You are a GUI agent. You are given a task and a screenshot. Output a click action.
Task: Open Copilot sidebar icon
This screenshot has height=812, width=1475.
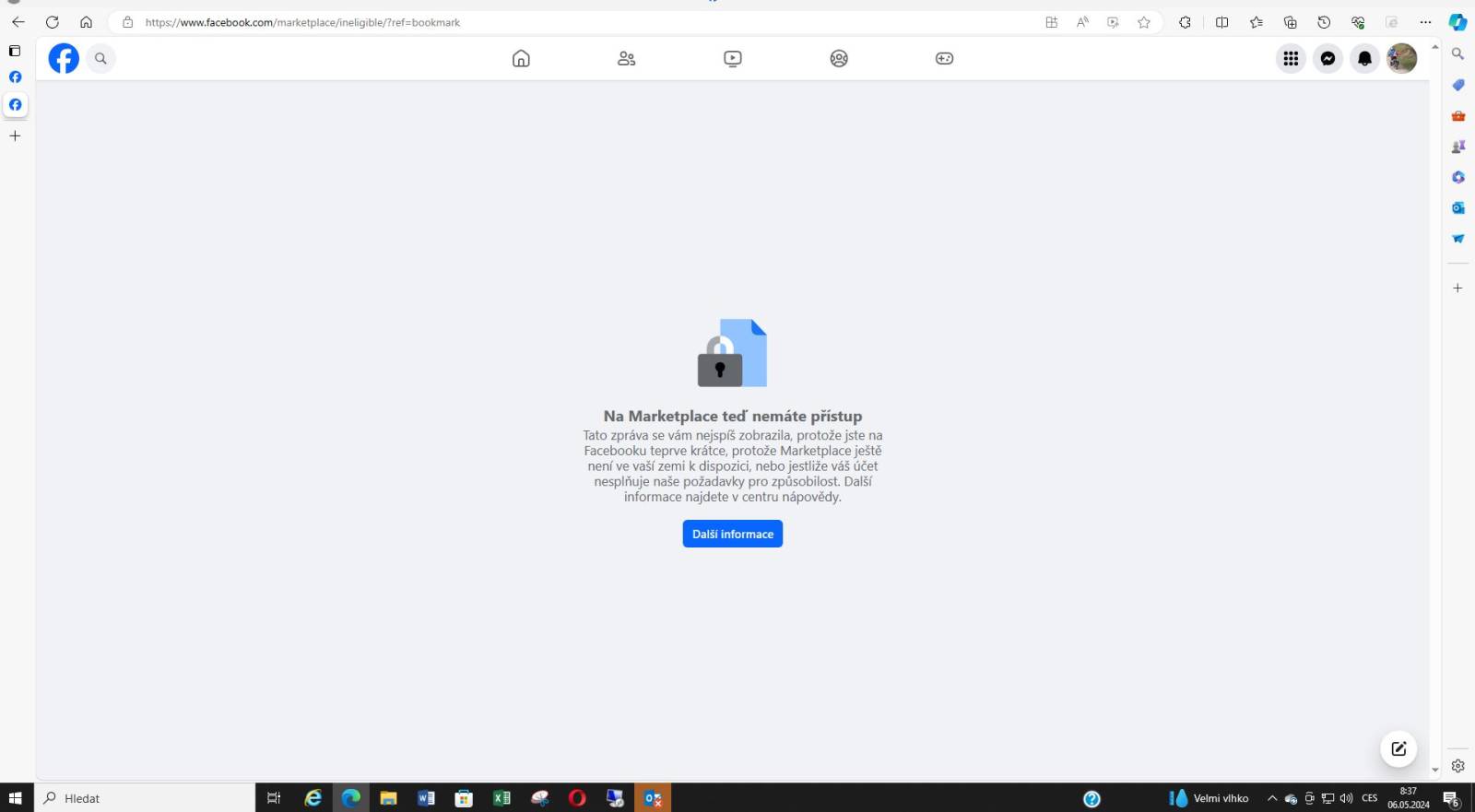point(1457,22)
